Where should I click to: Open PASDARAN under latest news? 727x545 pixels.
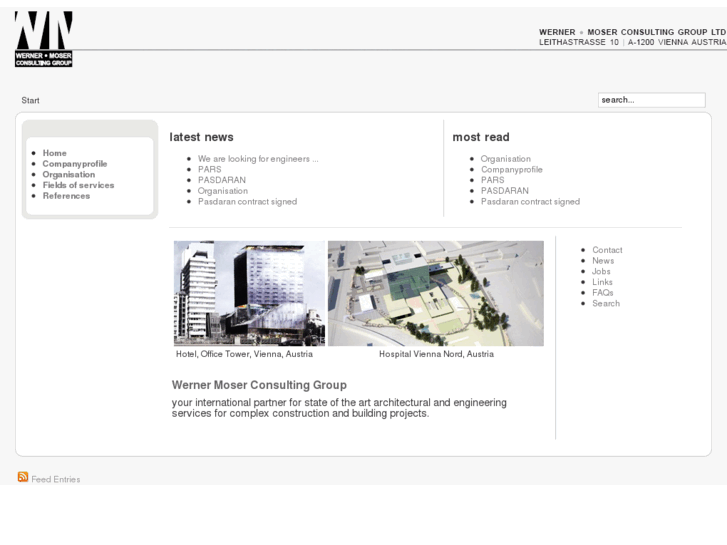pyautogui.click(x=222, y=180)
